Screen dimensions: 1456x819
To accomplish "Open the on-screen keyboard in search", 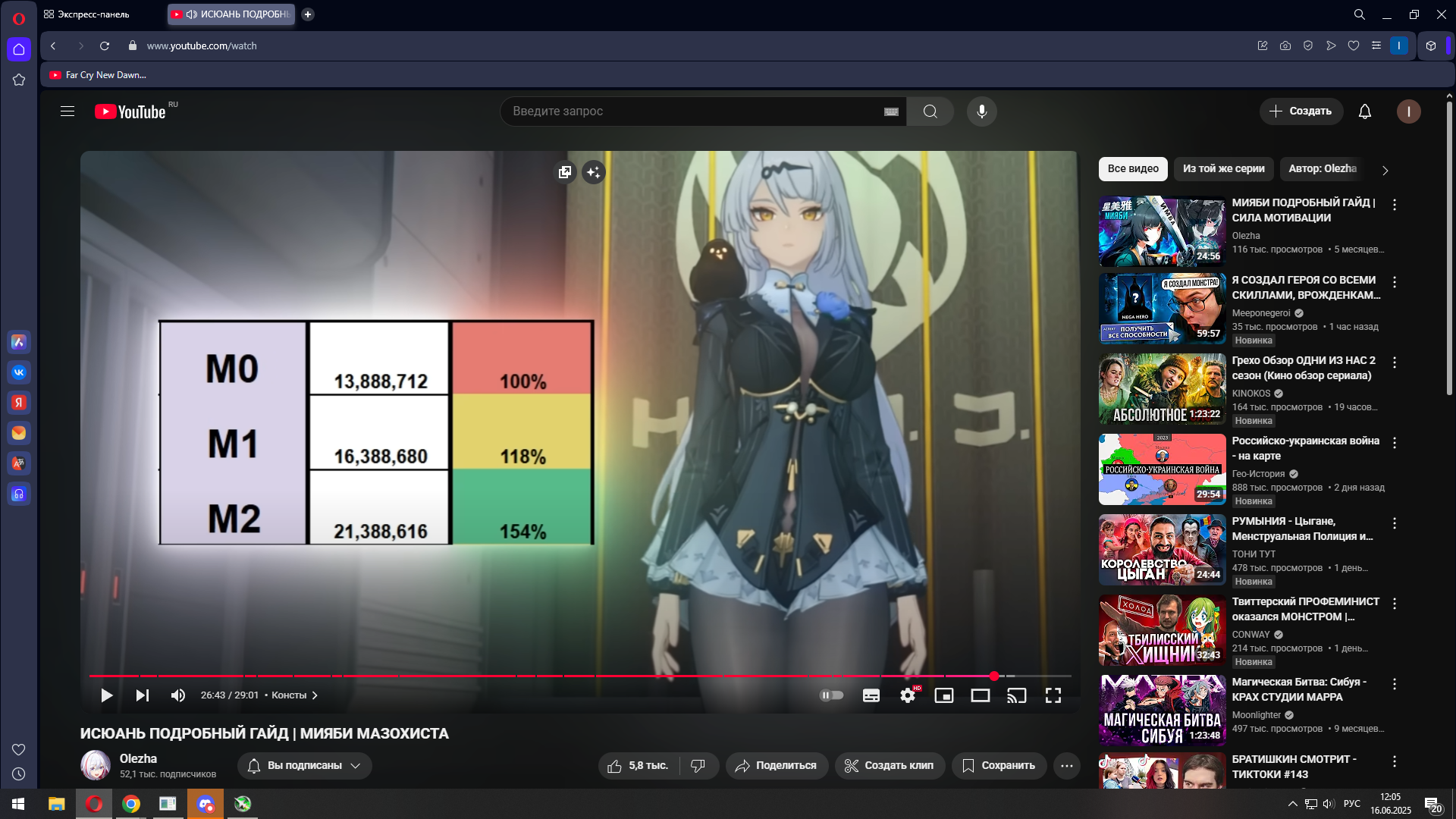I will [x=891, y=111].
